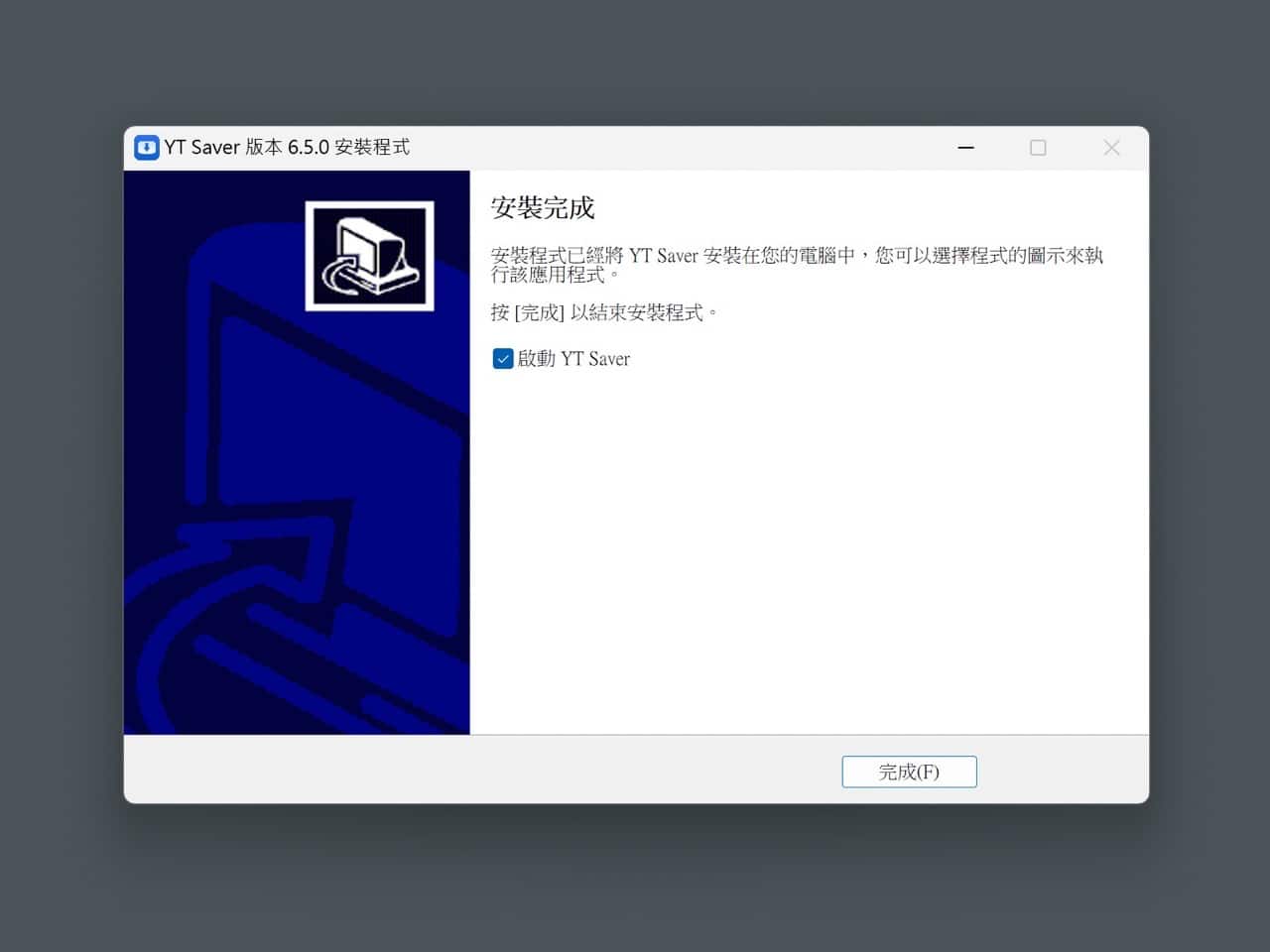This screenshot has width=1270, height=952.
Task: Click the 完成(F) finish button
Action: tap(909, 772)
